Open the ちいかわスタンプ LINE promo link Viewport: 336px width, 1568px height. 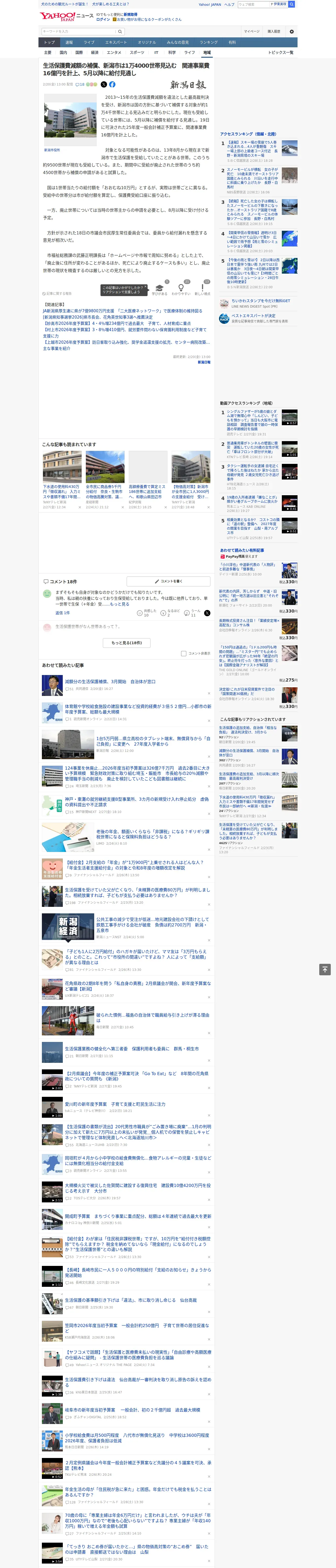click(261, 301)
